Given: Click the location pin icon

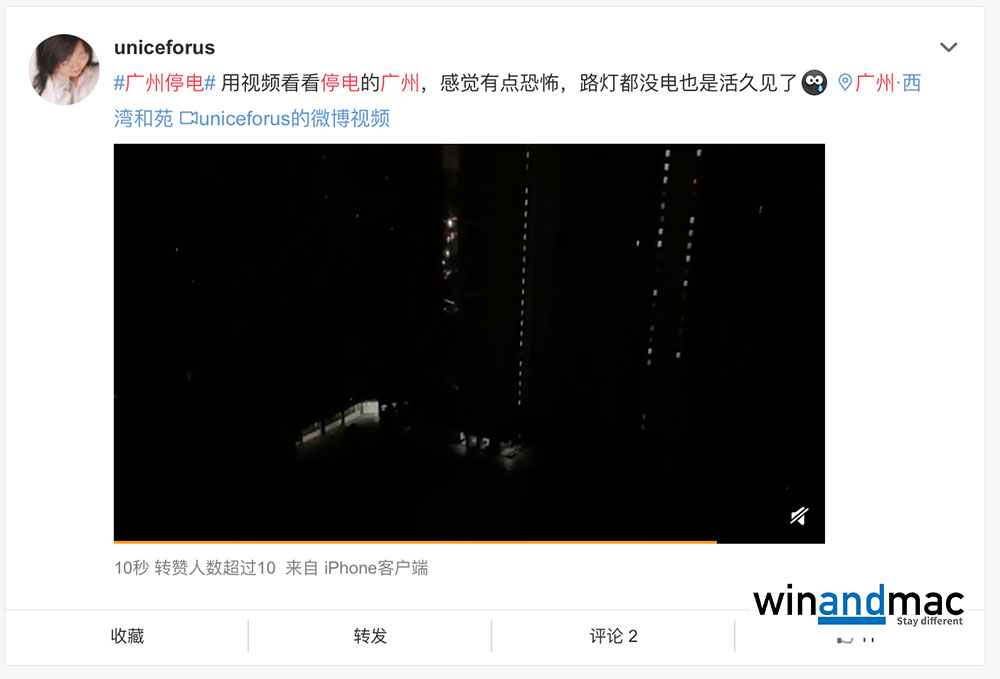Looking at the screenshot, I should pyautogui.click(x=845, y=82).
